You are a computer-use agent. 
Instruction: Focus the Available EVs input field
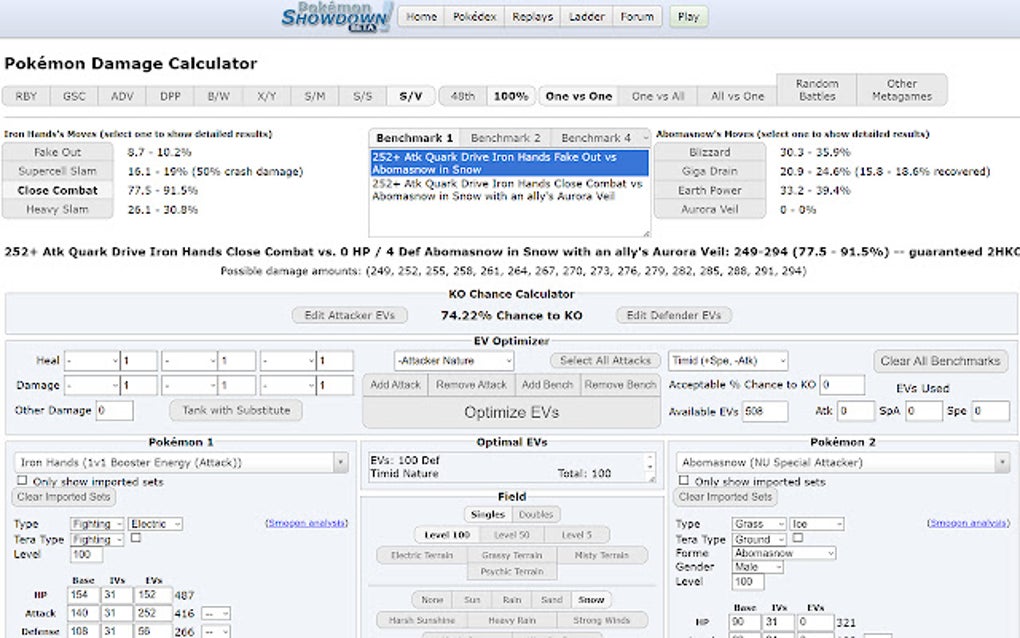click(x=764, y=411)
